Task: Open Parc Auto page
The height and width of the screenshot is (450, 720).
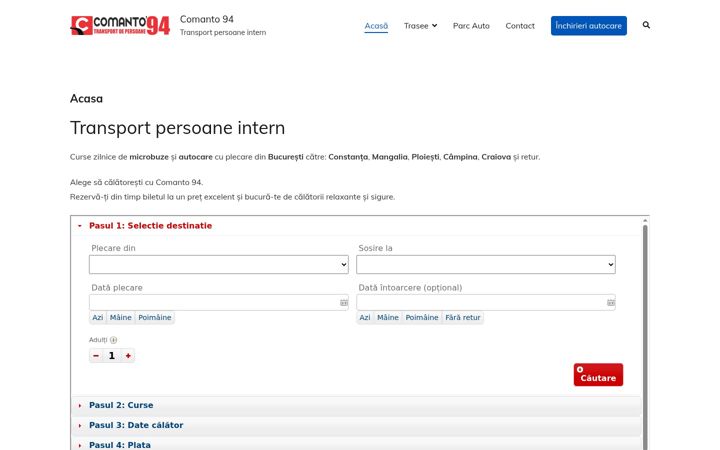Action: (x=471, y=26)
